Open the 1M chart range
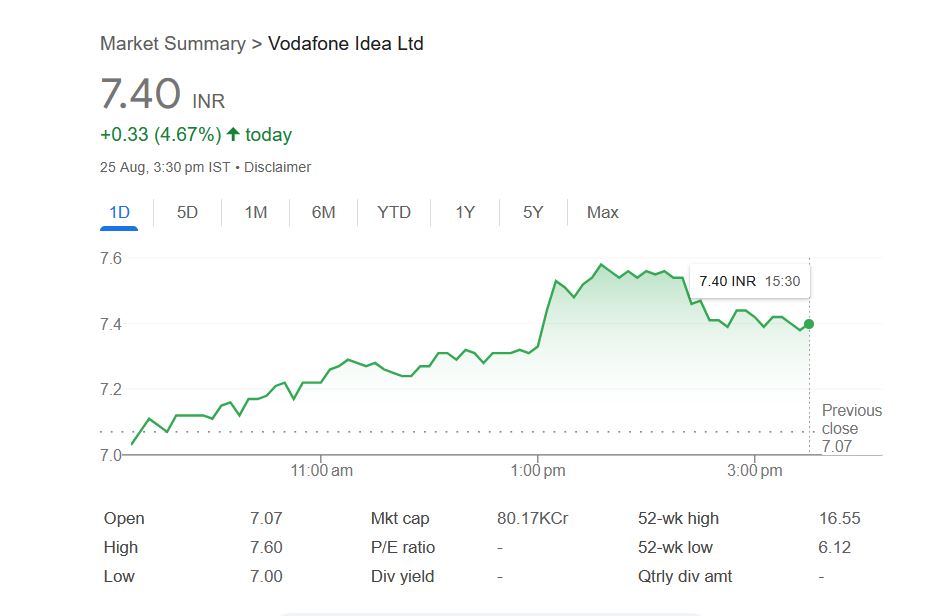The height and width of the screenshot is (616, 938). pyautogui.click(x=256, y=212)
